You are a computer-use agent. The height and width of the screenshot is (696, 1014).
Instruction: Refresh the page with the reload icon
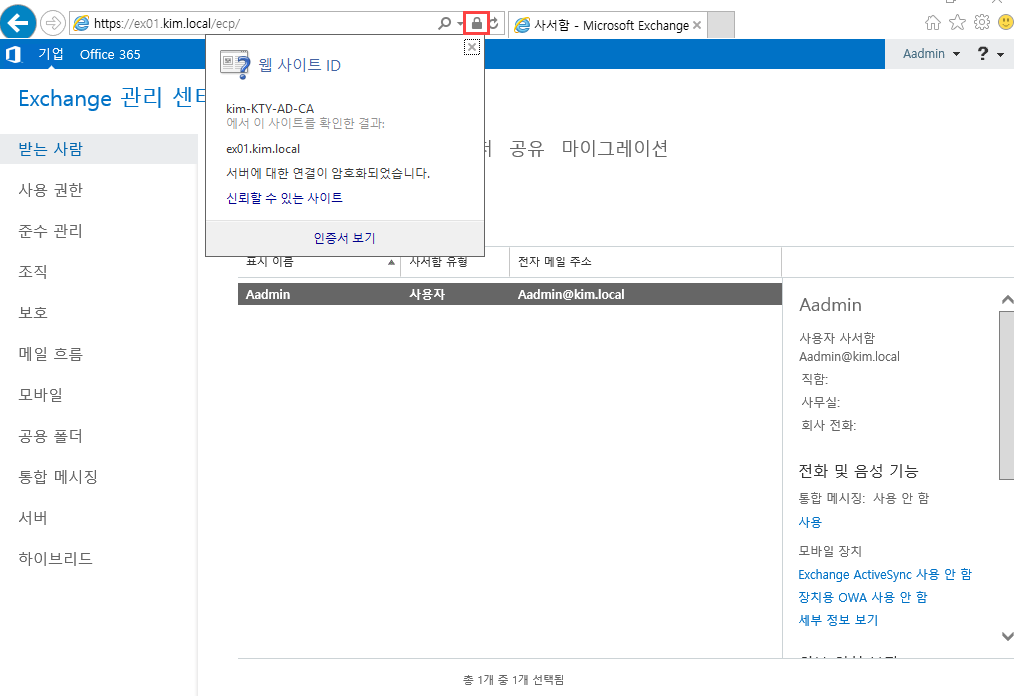coord(494,24)
